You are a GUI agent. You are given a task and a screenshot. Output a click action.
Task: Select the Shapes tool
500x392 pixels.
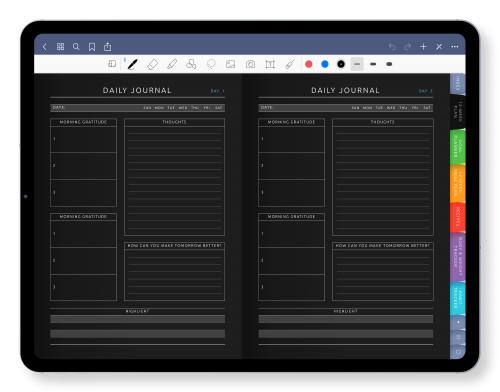tap(191, 64)
